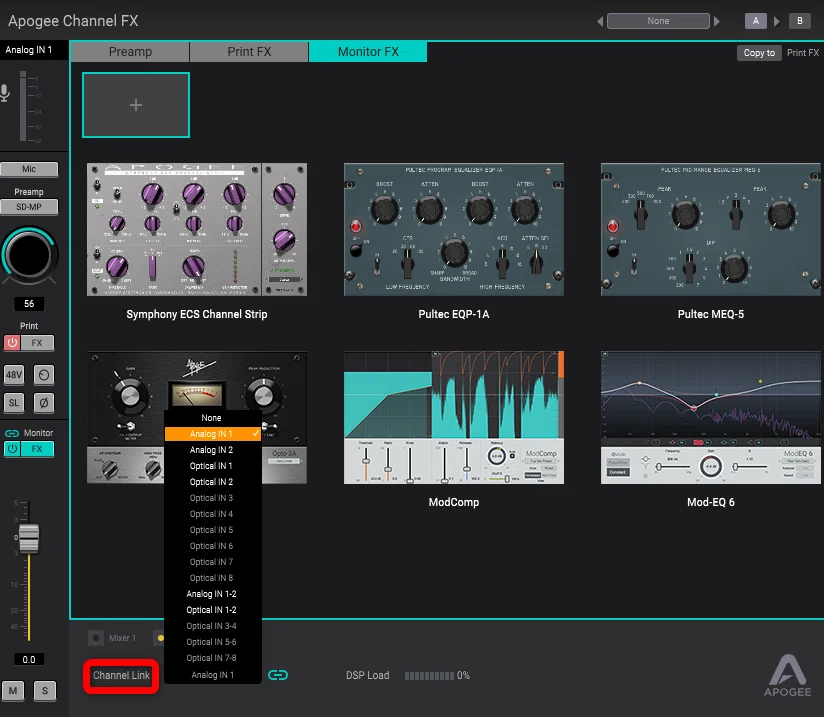Click the circular group icon beside 48V

point(44,375)
